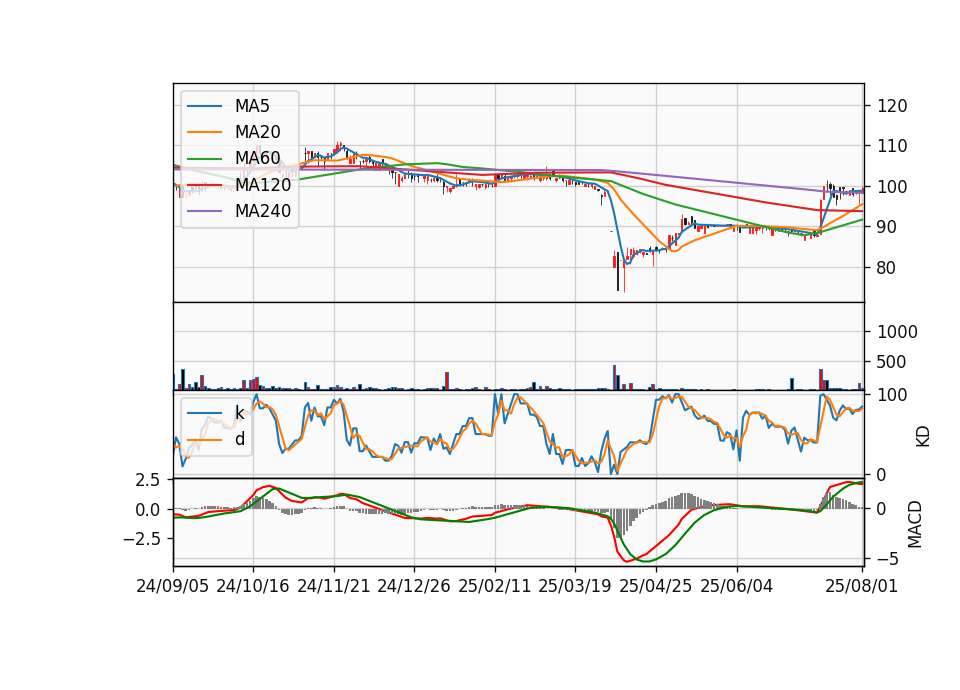Click the MACD axis title

[915, 524]
